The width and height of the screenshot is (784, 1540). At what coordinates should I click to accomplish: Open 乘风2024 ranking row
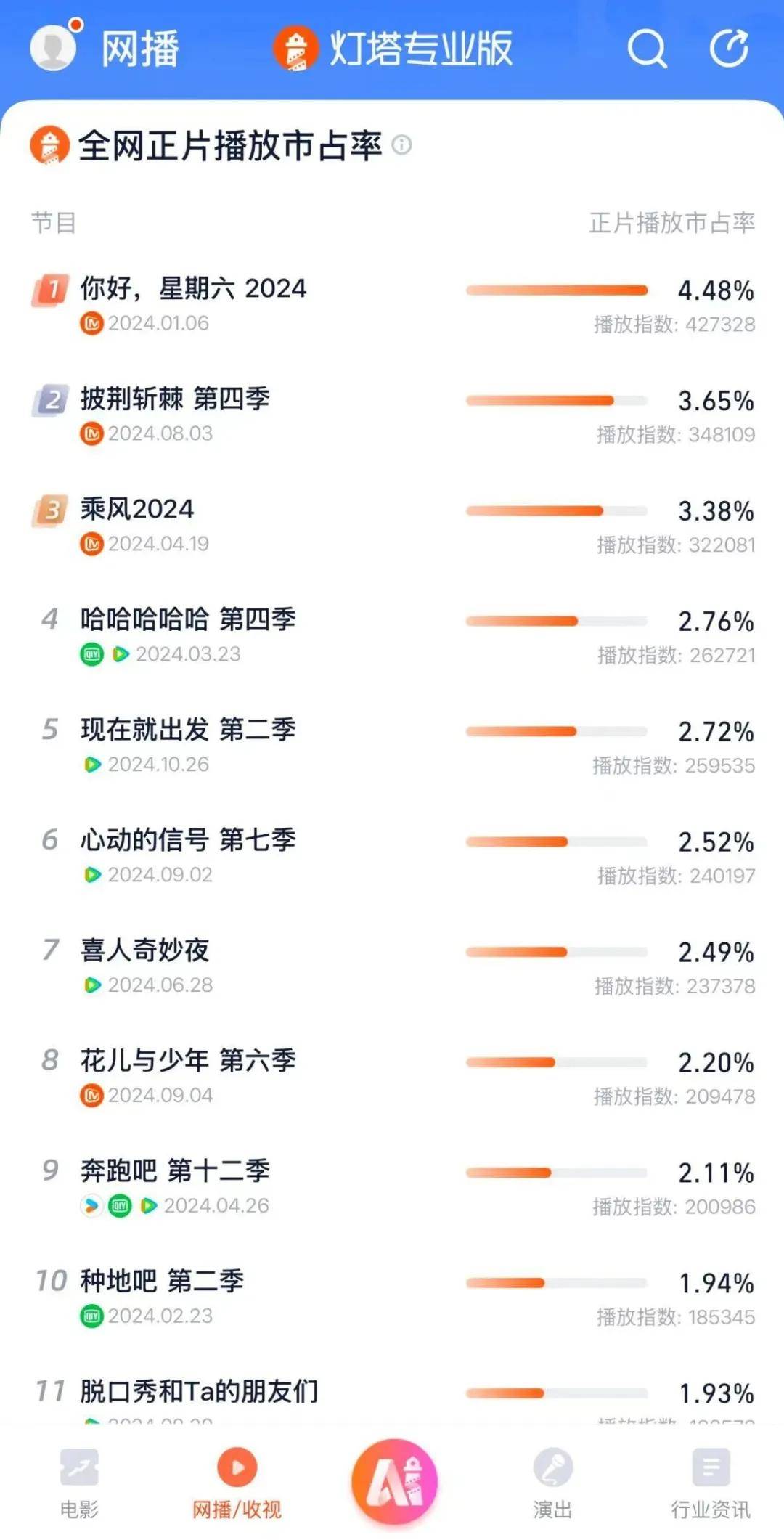point(137,510)
